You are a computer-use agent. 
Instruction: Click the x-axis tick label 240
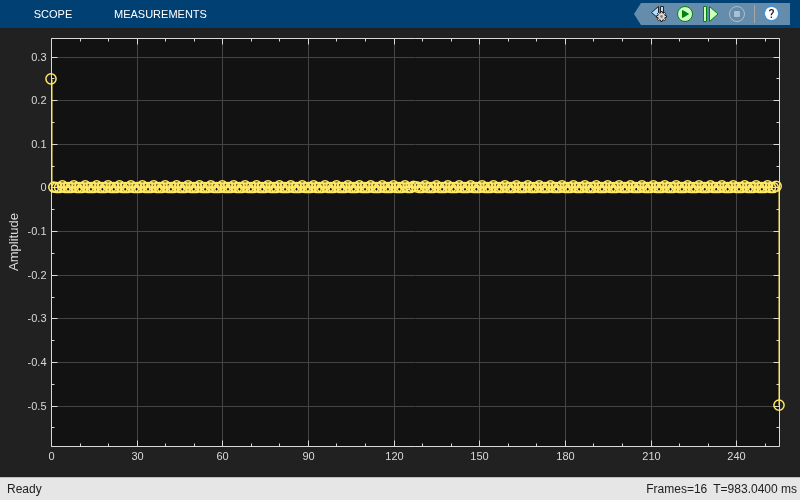pos(736,456)
